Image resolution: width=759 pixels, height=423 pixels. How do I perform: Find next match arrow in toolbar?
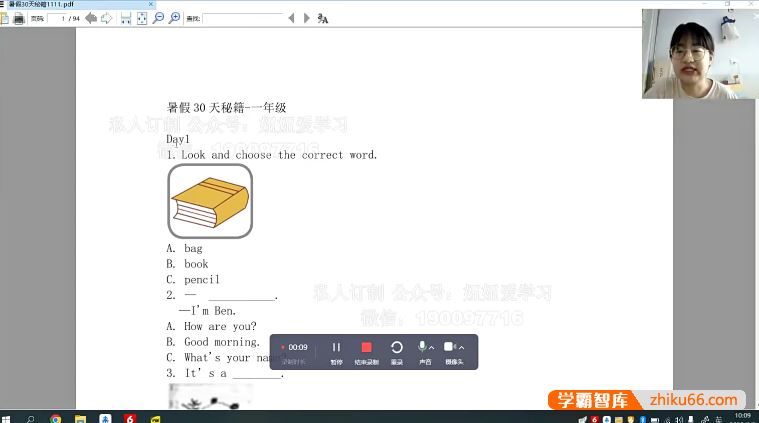(306, 18)
